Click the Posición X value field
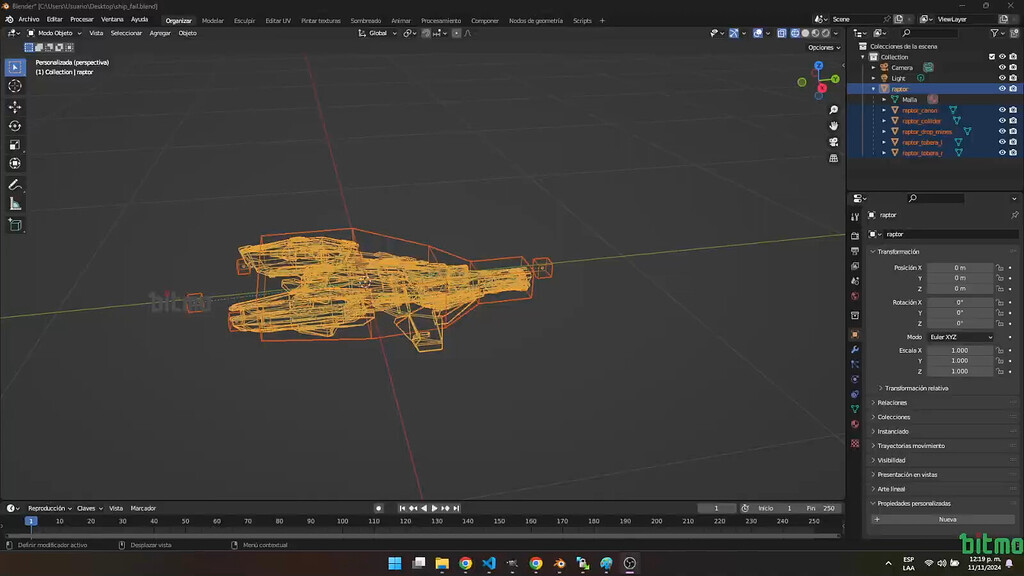 click(958, 267)
